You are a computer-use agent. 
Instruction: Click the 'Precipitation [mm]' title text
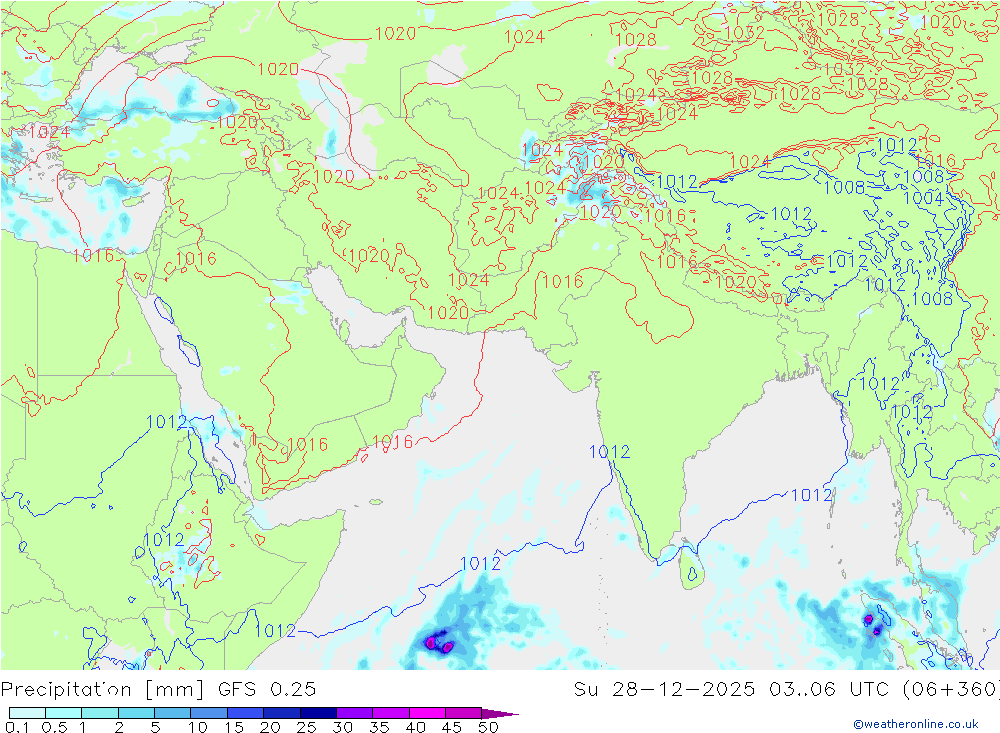(102, 690)
